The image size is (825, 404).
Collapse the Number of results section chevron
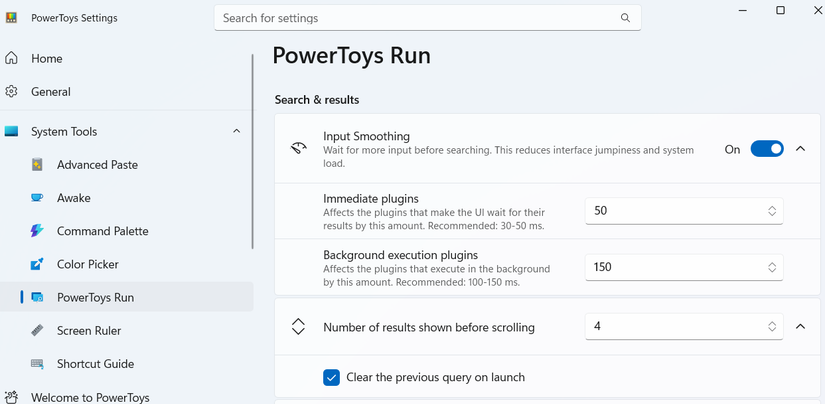click(x=800, y=327)
